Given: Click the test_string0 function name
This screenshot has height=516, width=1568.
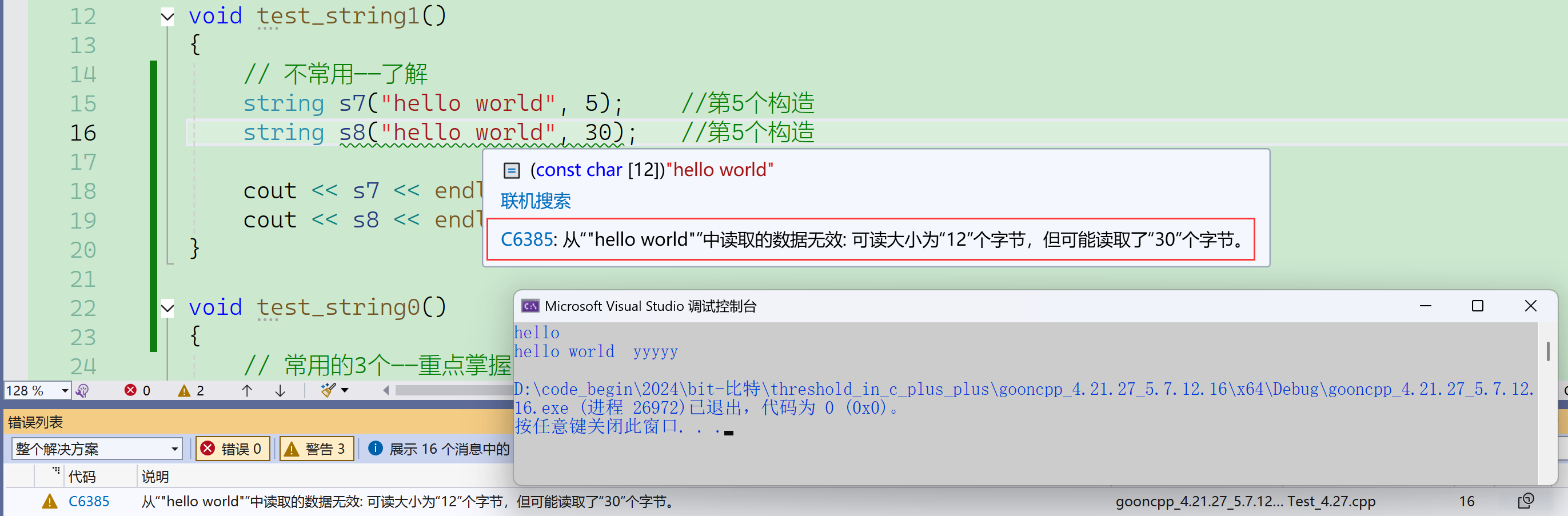Looking at the screenshot, I should 338,308.
